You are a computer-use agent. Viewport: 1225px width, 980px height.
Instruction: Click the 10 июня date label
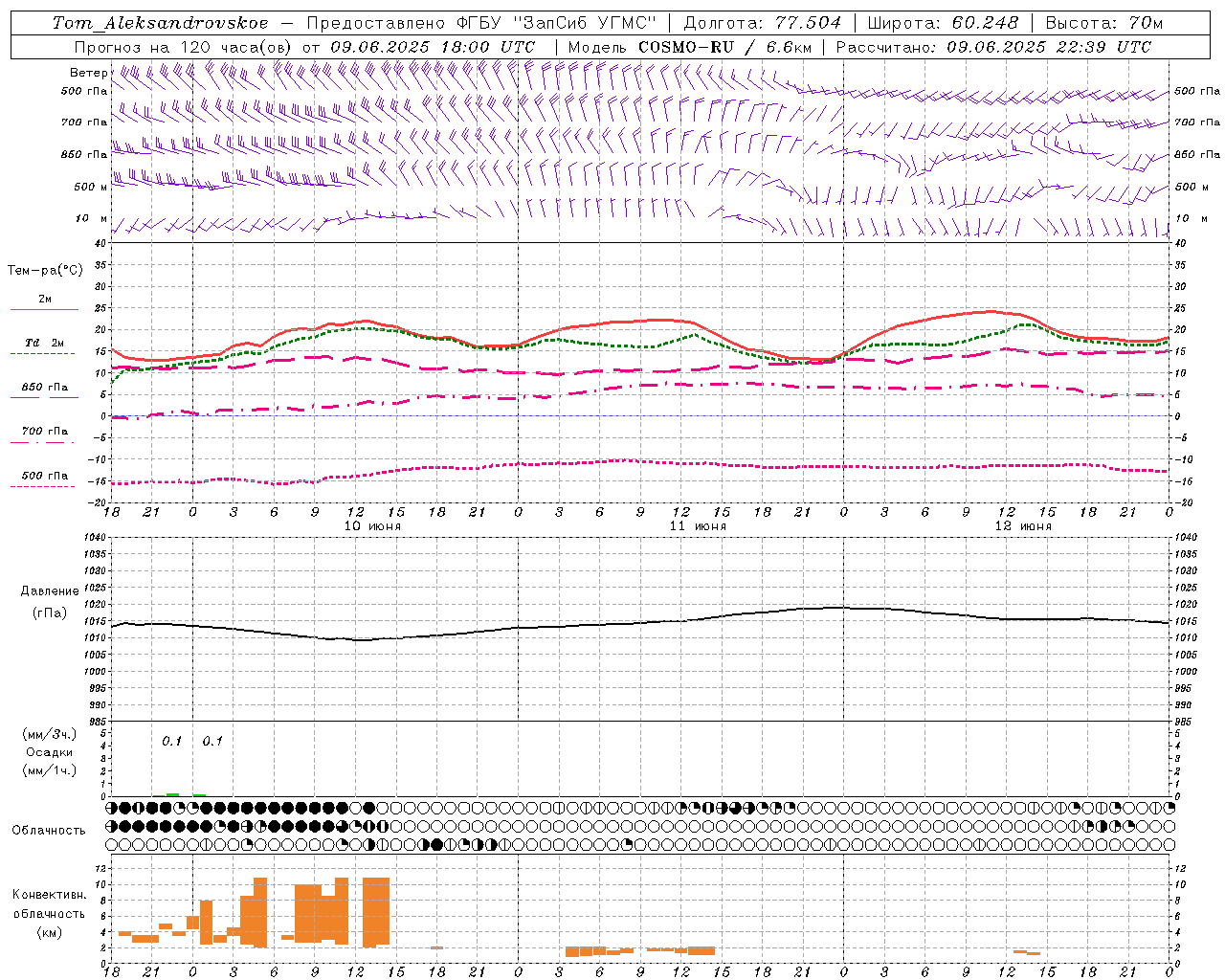[x=372, y=526]
